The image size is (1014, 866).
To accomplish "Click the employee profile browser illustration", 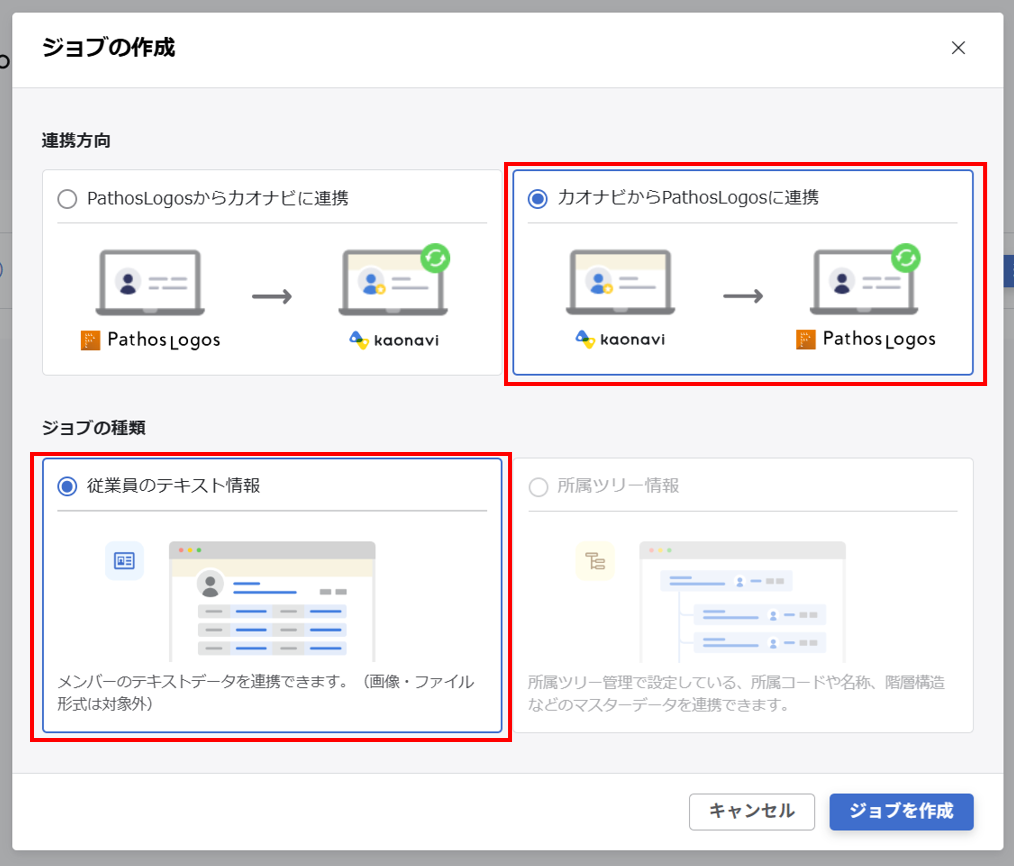I will (272, 601).
